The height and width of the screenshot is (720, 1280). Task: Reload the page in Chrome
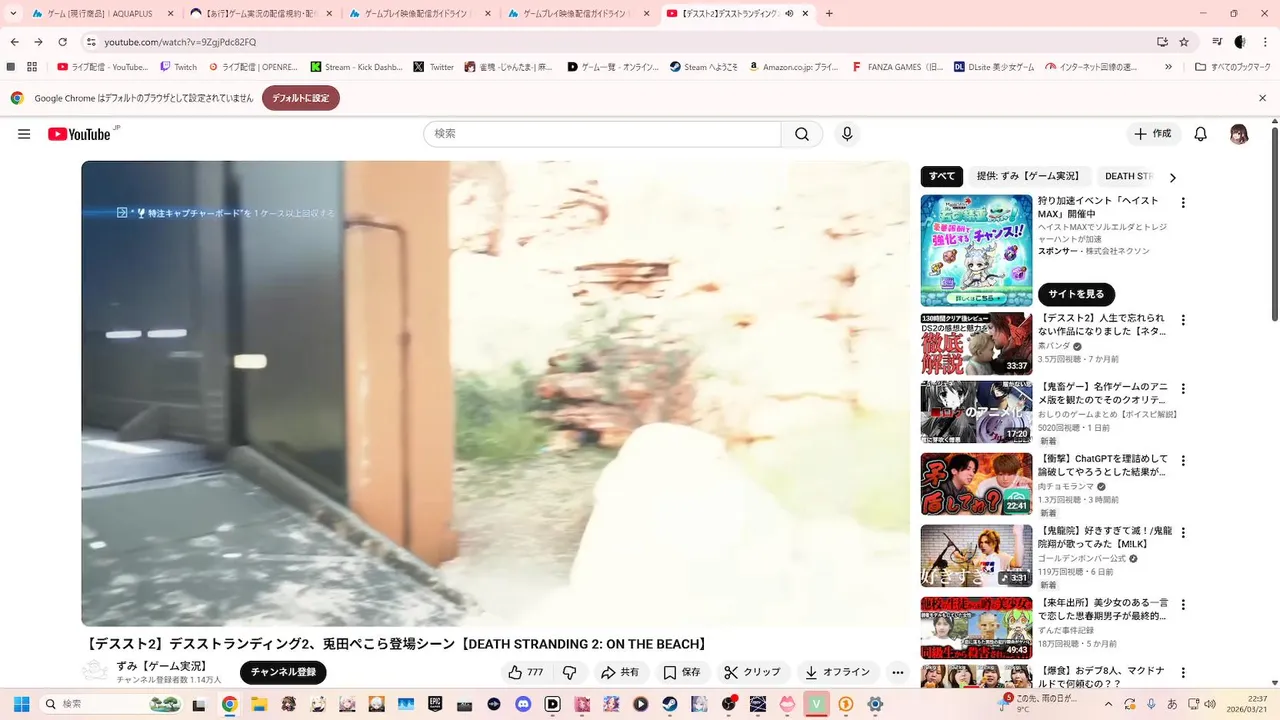tap(62, 42)
